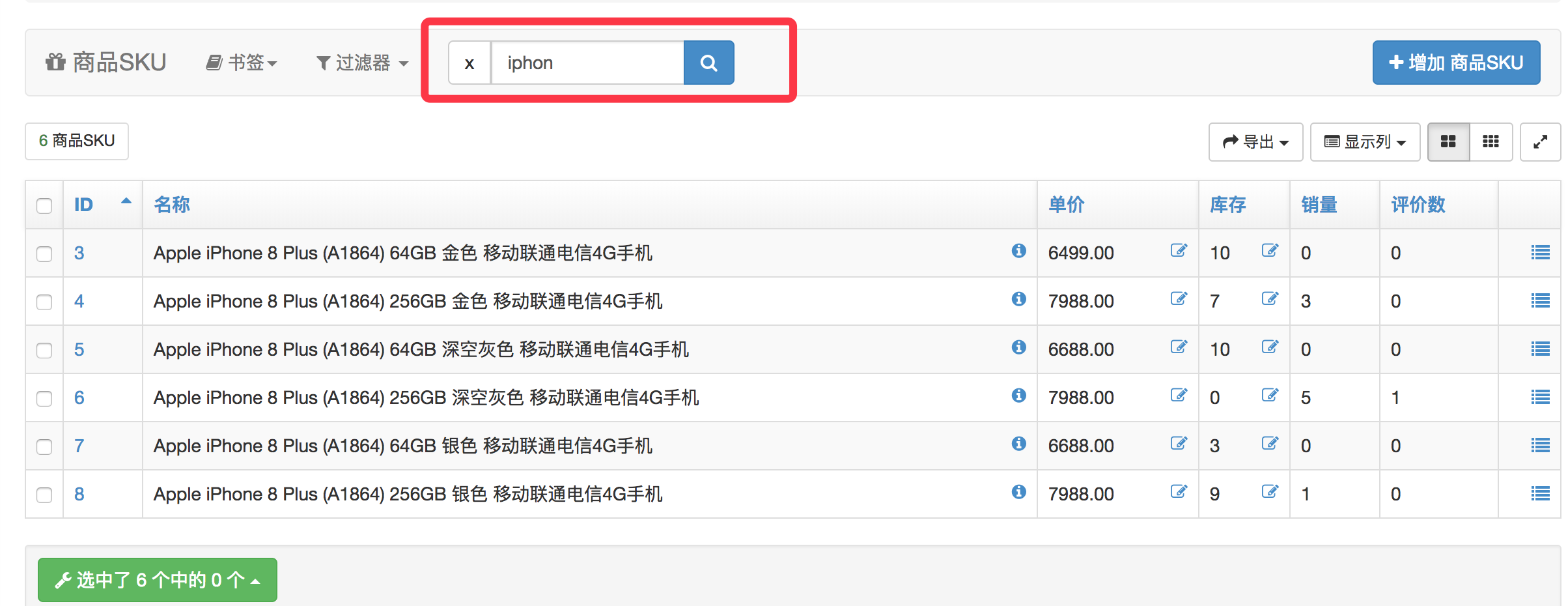The height and width of the screenshot is (606, 1568).
Task: Click name of 256GB 深空灰色 iPhone row
Action: pyautogui.click(x=426, y=397)
